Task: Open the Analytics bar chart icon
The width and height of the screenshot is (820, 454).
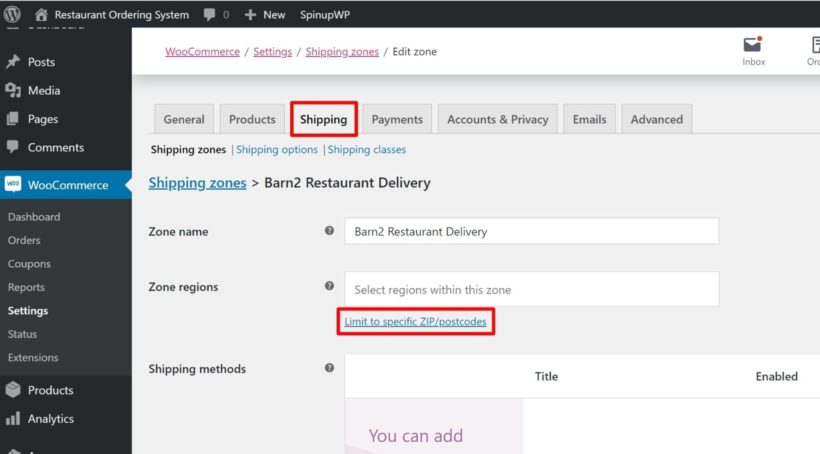Action: [13, 418]
